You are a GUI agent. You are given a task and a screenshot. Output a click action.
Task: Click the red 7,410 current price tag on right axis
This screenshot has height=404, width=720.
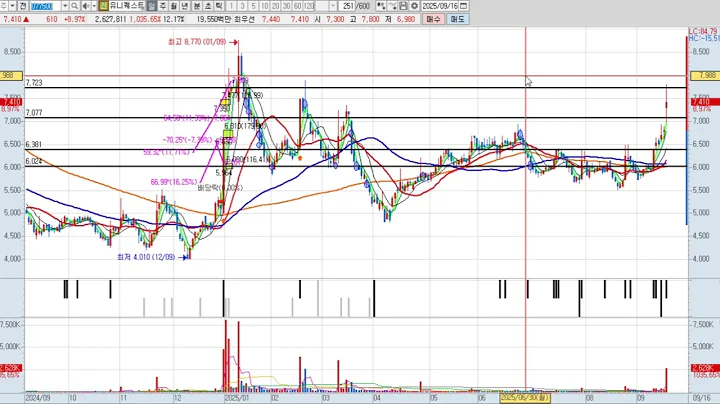705,101
